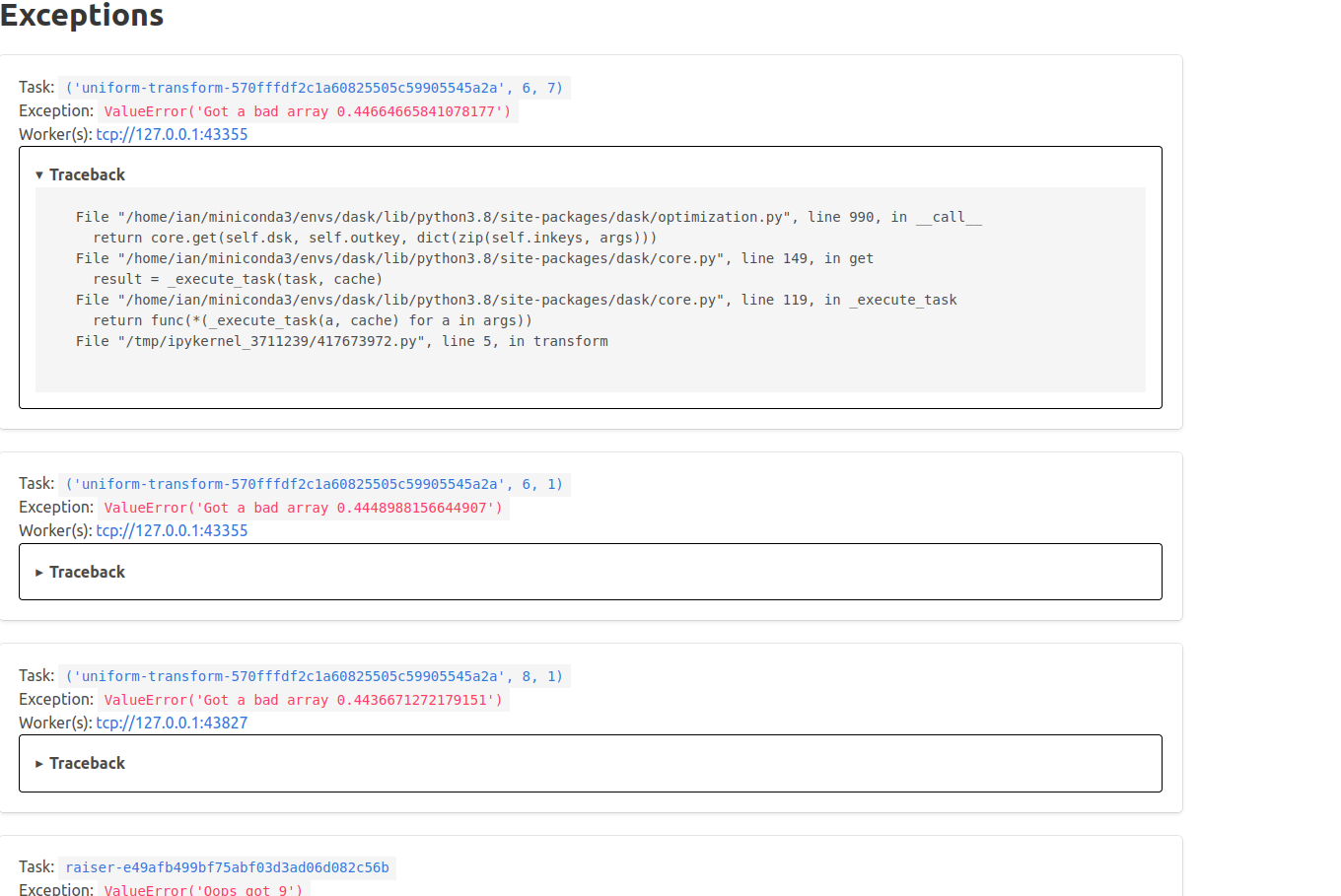Click traceback line core.py line 119 in _execute_task

click(517, 300)
